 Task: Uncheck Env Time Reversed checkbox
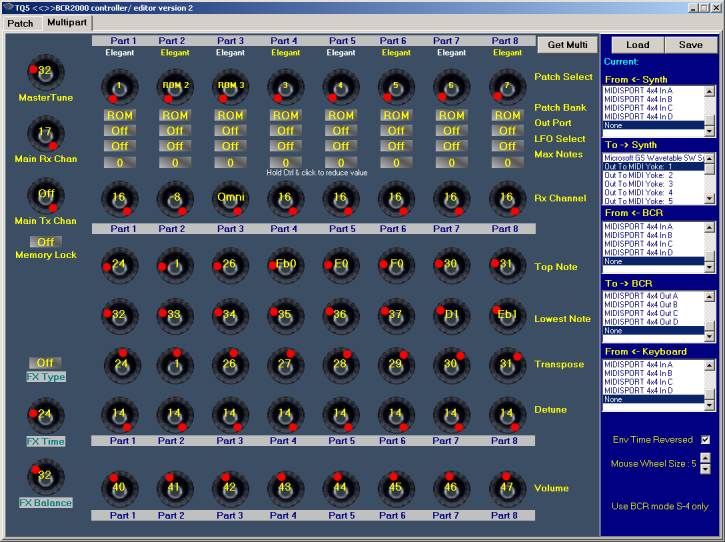tap(706, 440)
